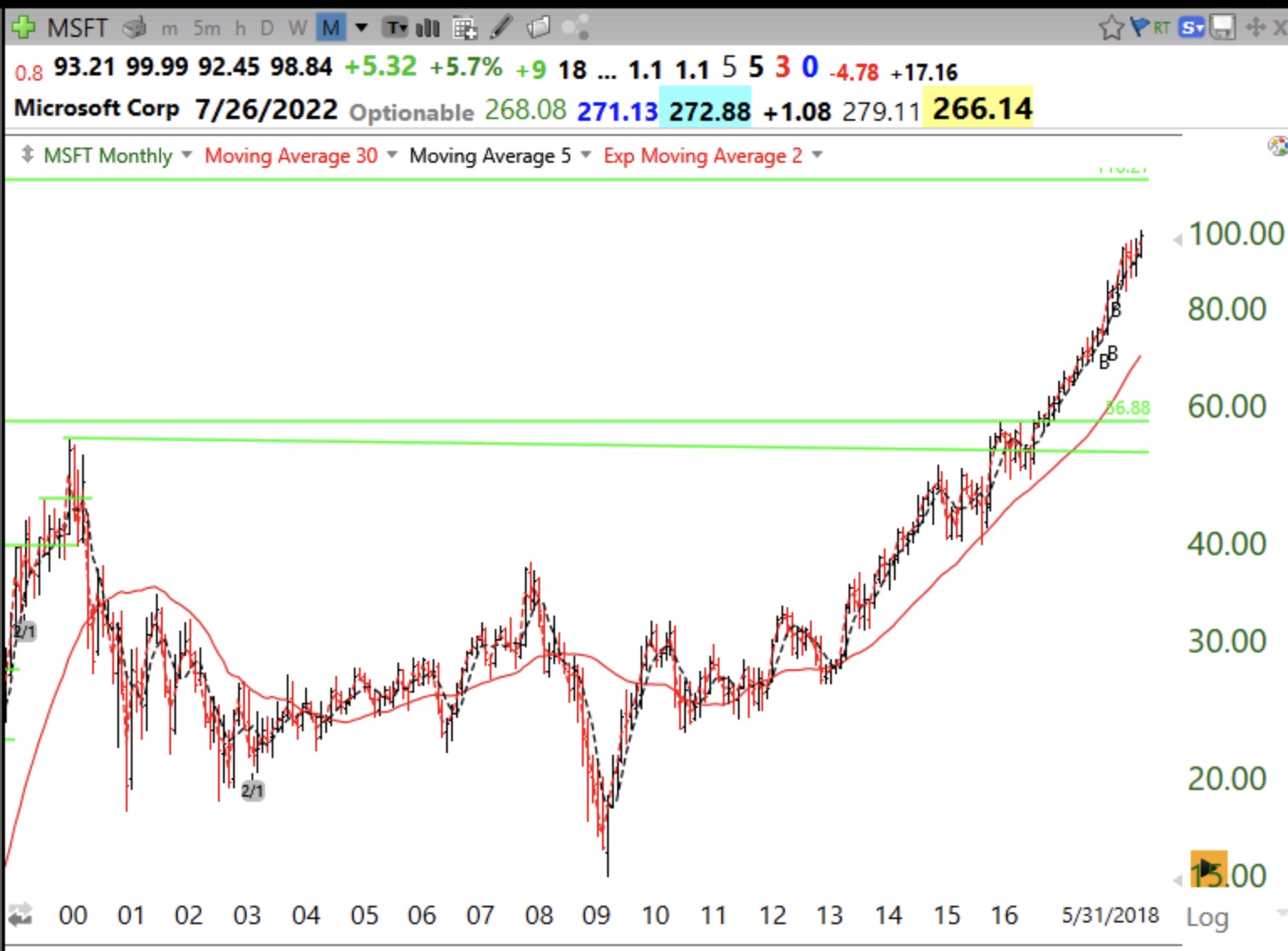Click the MSFT ticker symbol field
This screenshot has height=951, width=1288.
pos(77,29)
